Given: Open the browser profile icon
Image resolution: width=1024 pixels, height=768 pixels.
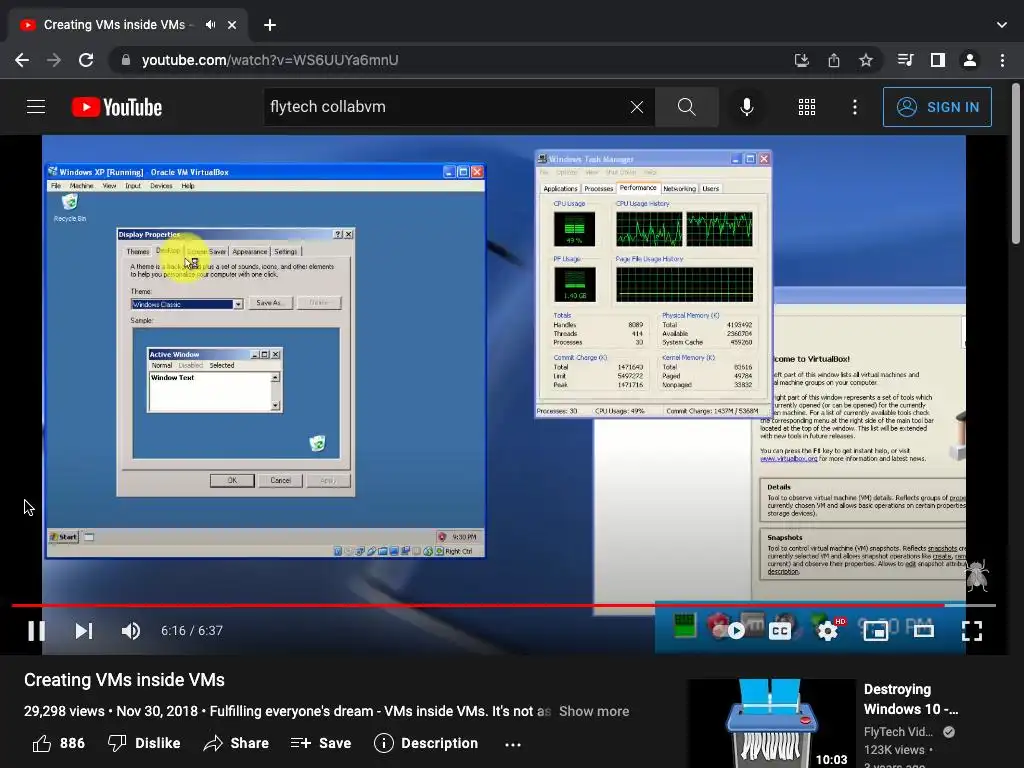Looking at the screenshot, I should pyautogui.click(x=970, y=60).
